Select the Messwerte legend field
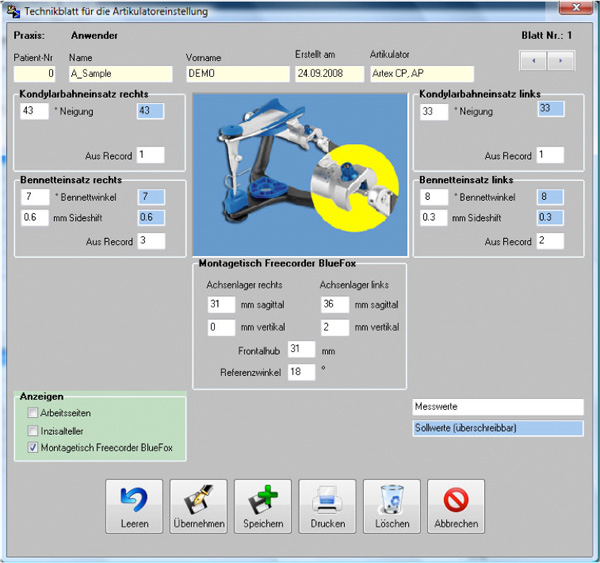Viewport: 600px width, 563px height. [x=498, y=407]
